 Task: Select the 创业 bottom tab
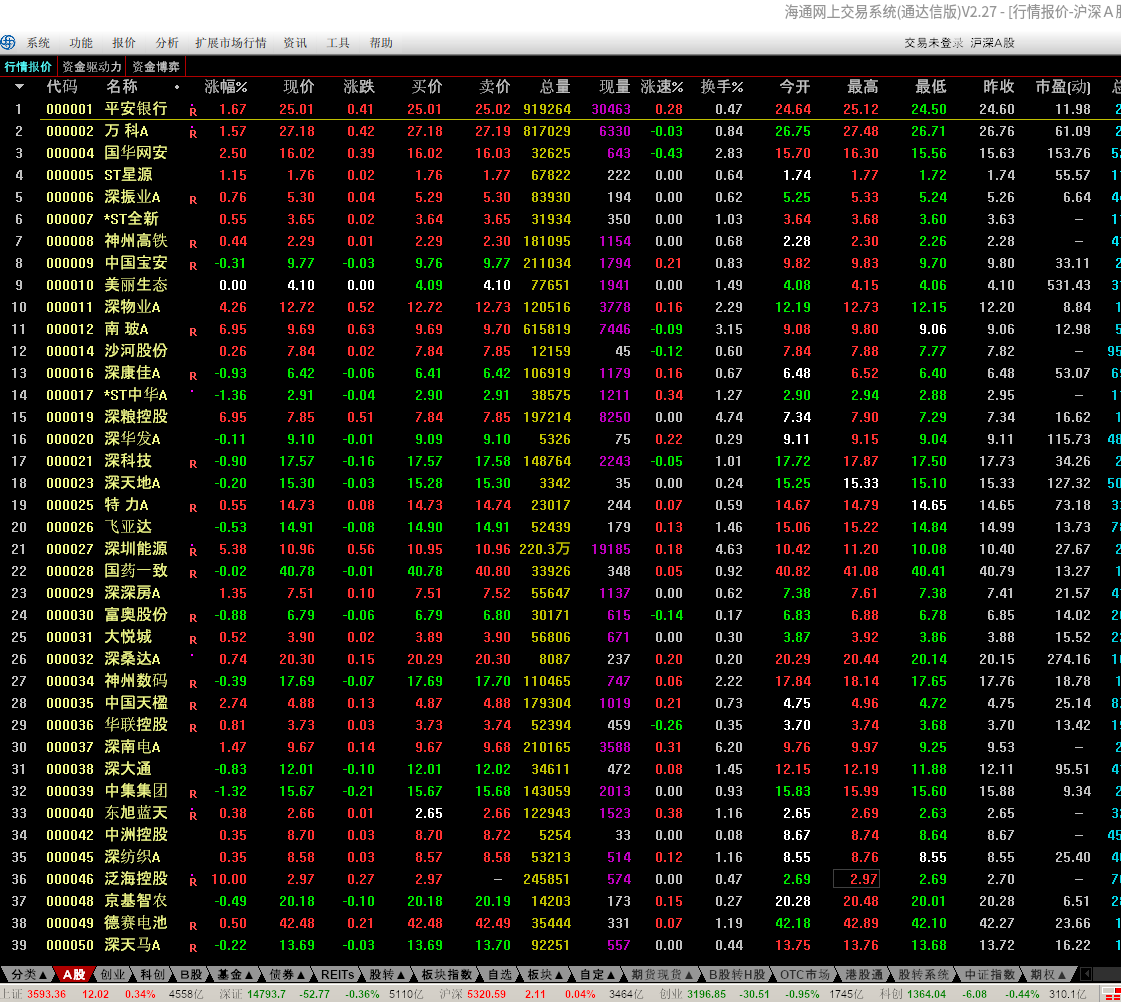pos(112,974)
